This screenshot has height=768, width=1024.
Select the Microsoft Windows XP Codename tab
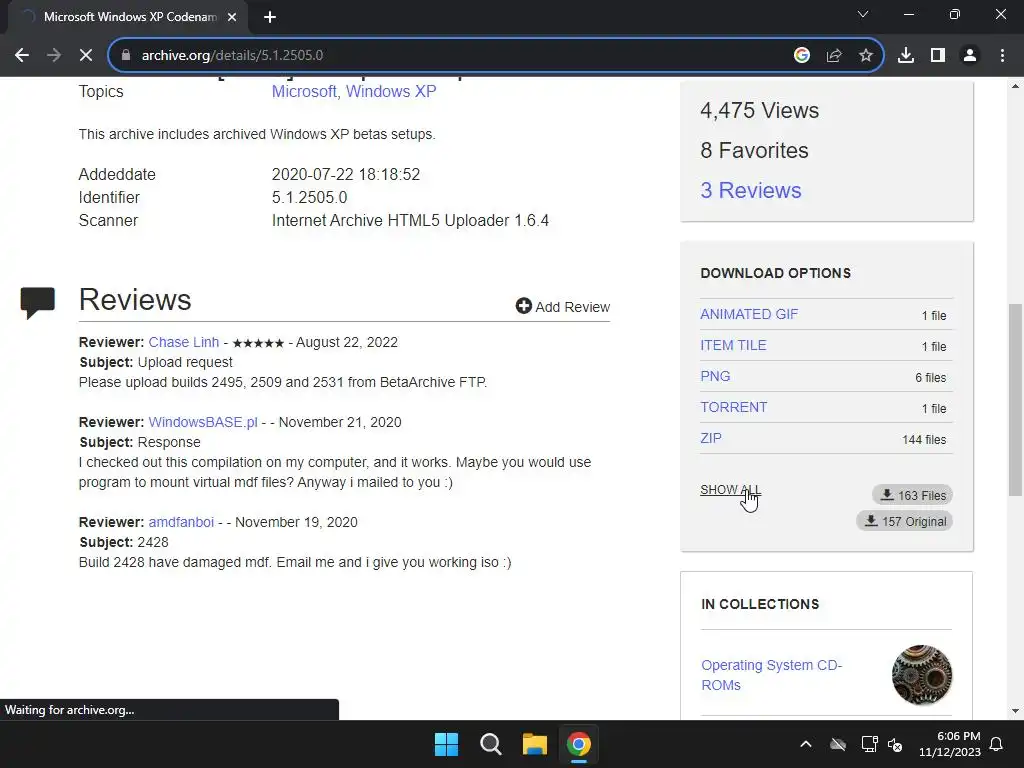[129, 17]
